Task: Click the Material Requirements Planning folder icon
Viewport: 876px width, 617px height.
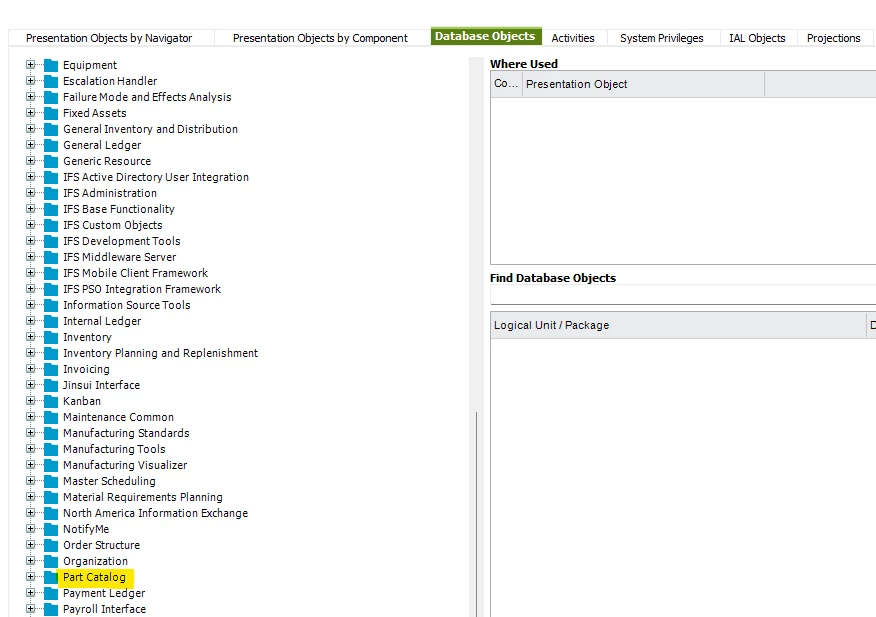Action: click(51, 497)
